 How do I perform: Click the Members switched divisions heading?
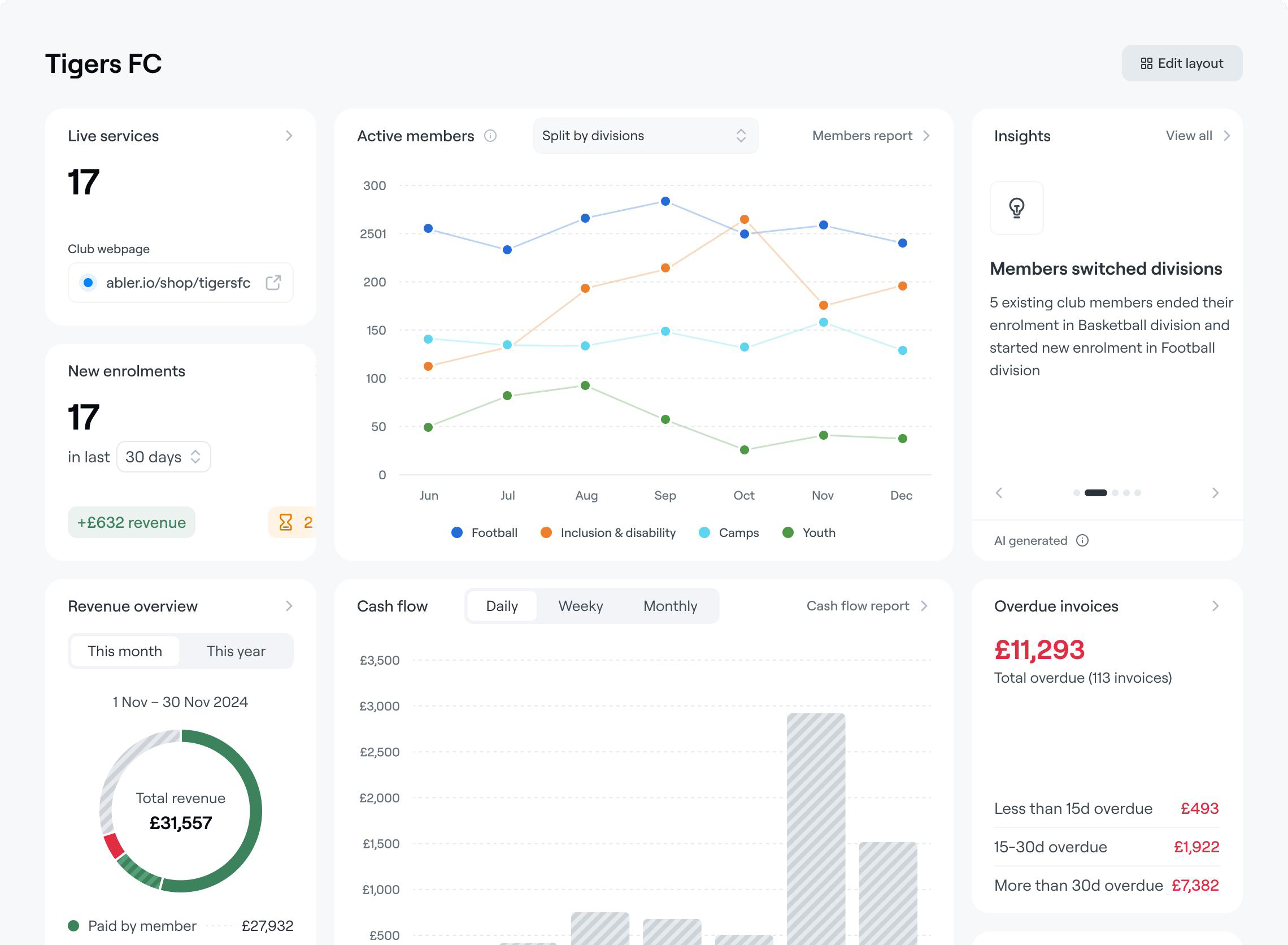[x=1106, y=269]
